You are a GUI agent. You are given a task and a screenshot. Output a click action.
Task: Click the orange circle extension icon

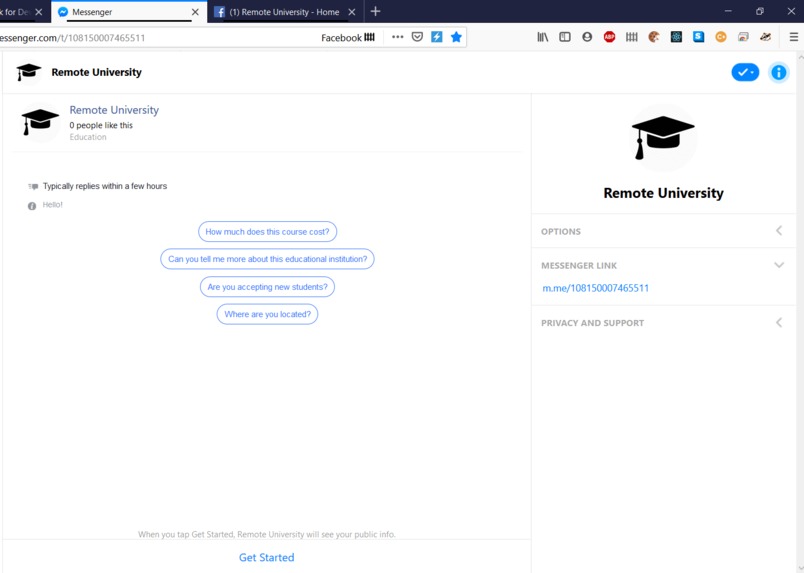pyautogui.click(x=721, y=37)
